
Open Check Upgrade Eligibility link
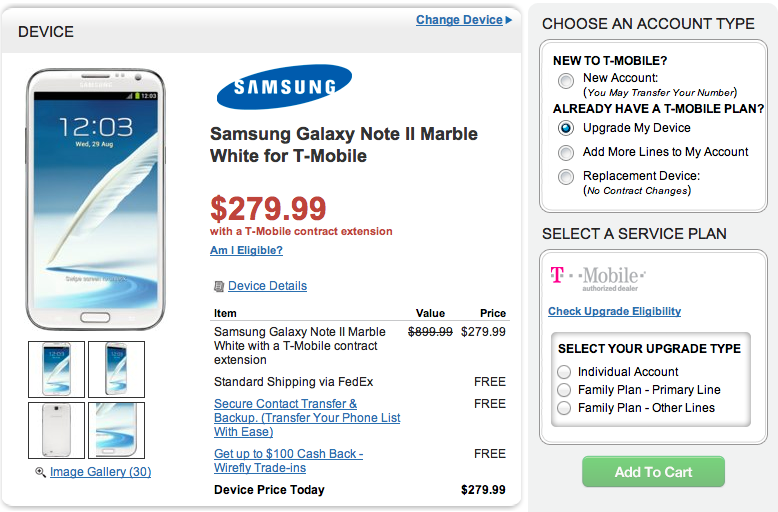point(614,311)
